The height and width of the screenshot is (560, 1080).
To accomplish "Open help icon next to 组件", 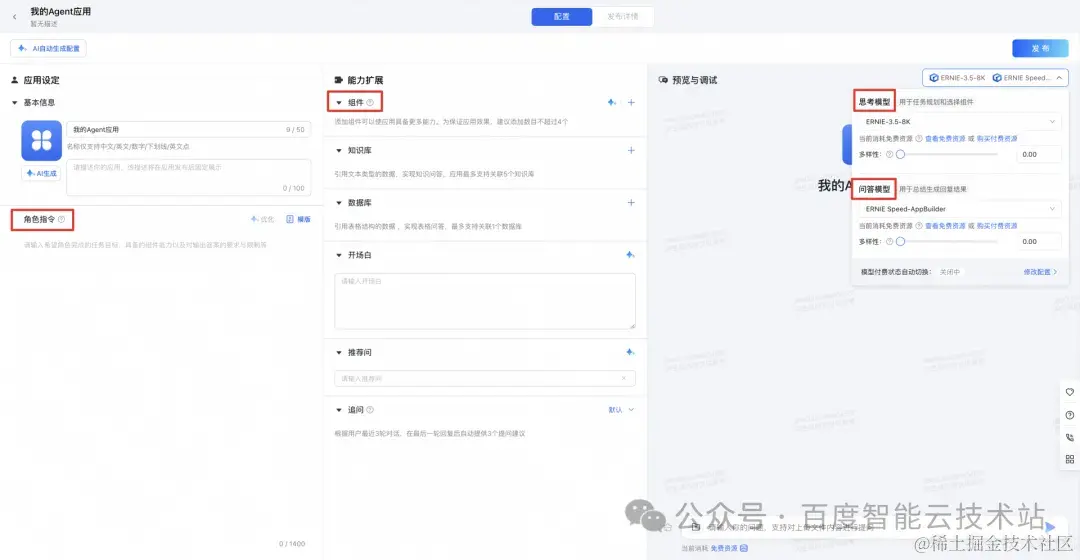I will [370, 103].
